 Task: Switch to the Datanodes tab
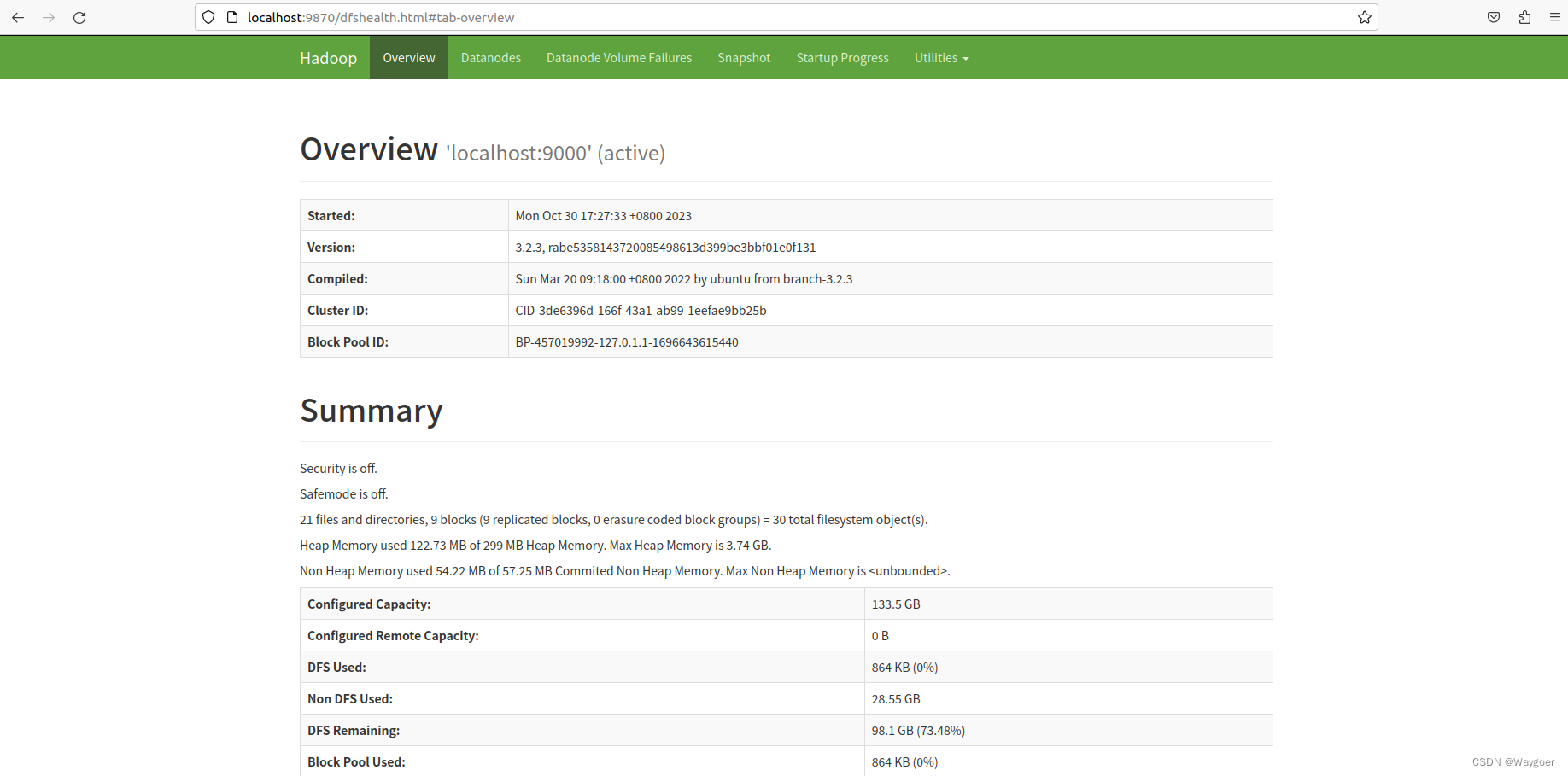coord(490,57)
